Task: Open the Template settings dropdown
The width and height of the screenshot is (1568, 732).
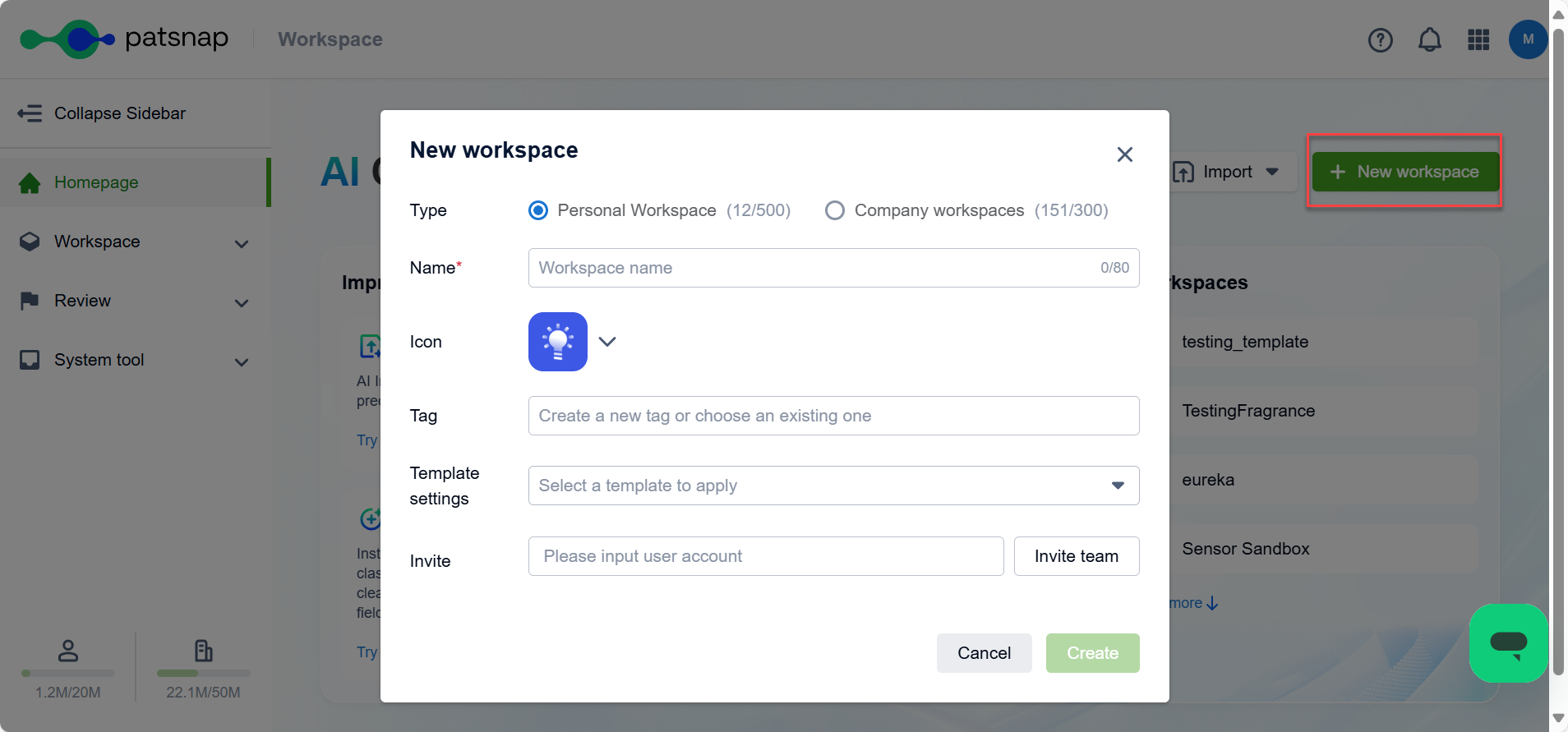Action: tap(833, 486)
